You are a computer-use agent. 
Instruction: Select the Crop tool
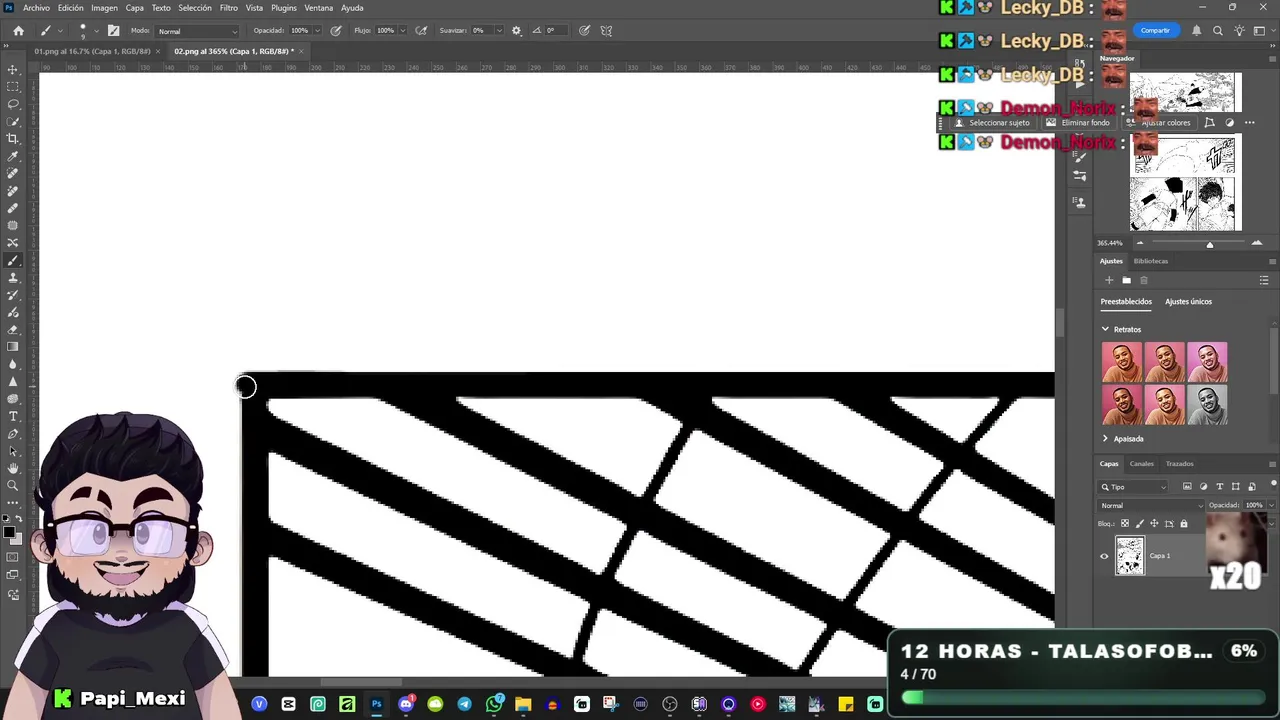click(13, 139)
